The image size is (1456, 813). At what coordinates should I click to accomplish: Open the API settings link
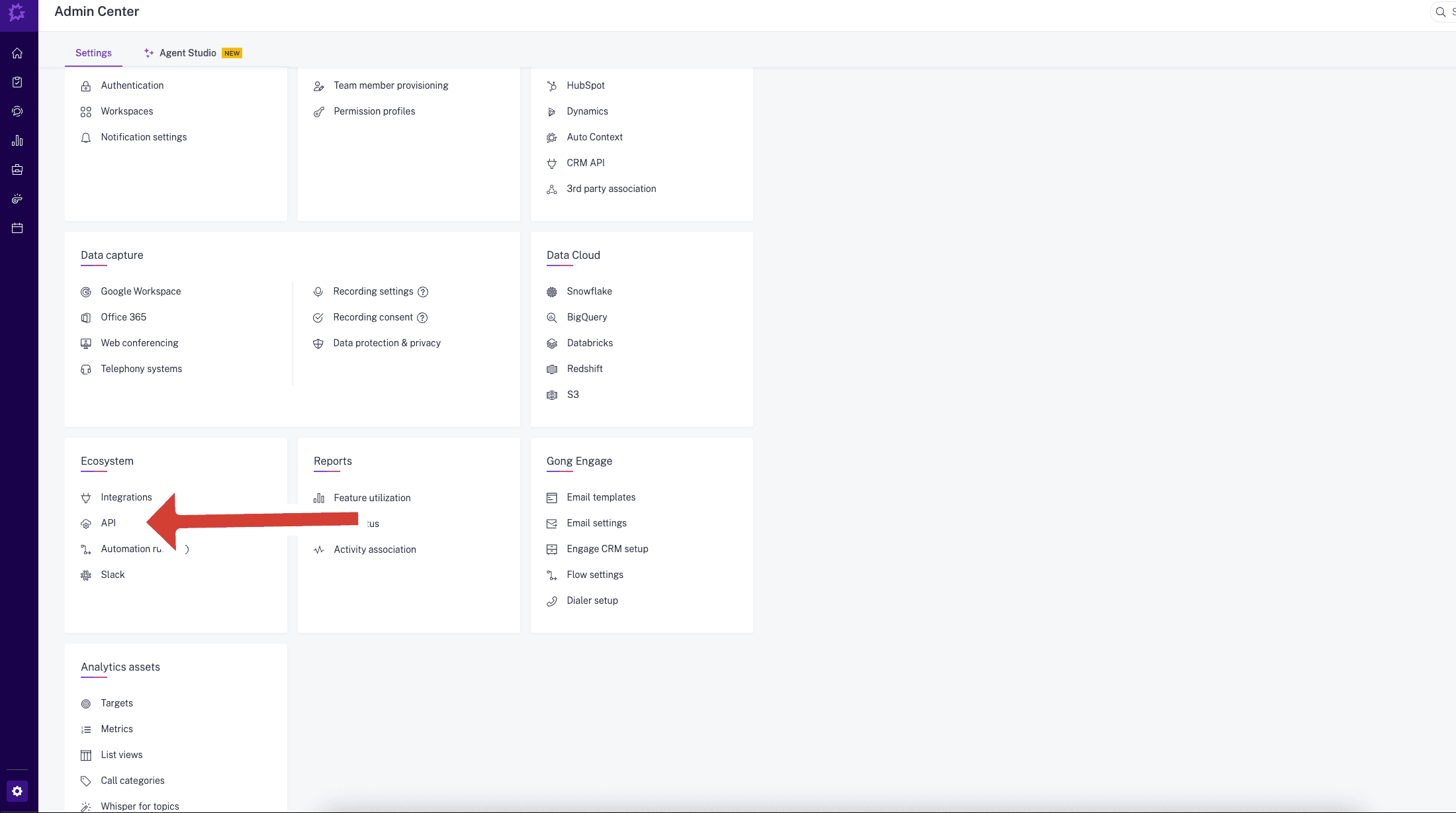[108, 523]
